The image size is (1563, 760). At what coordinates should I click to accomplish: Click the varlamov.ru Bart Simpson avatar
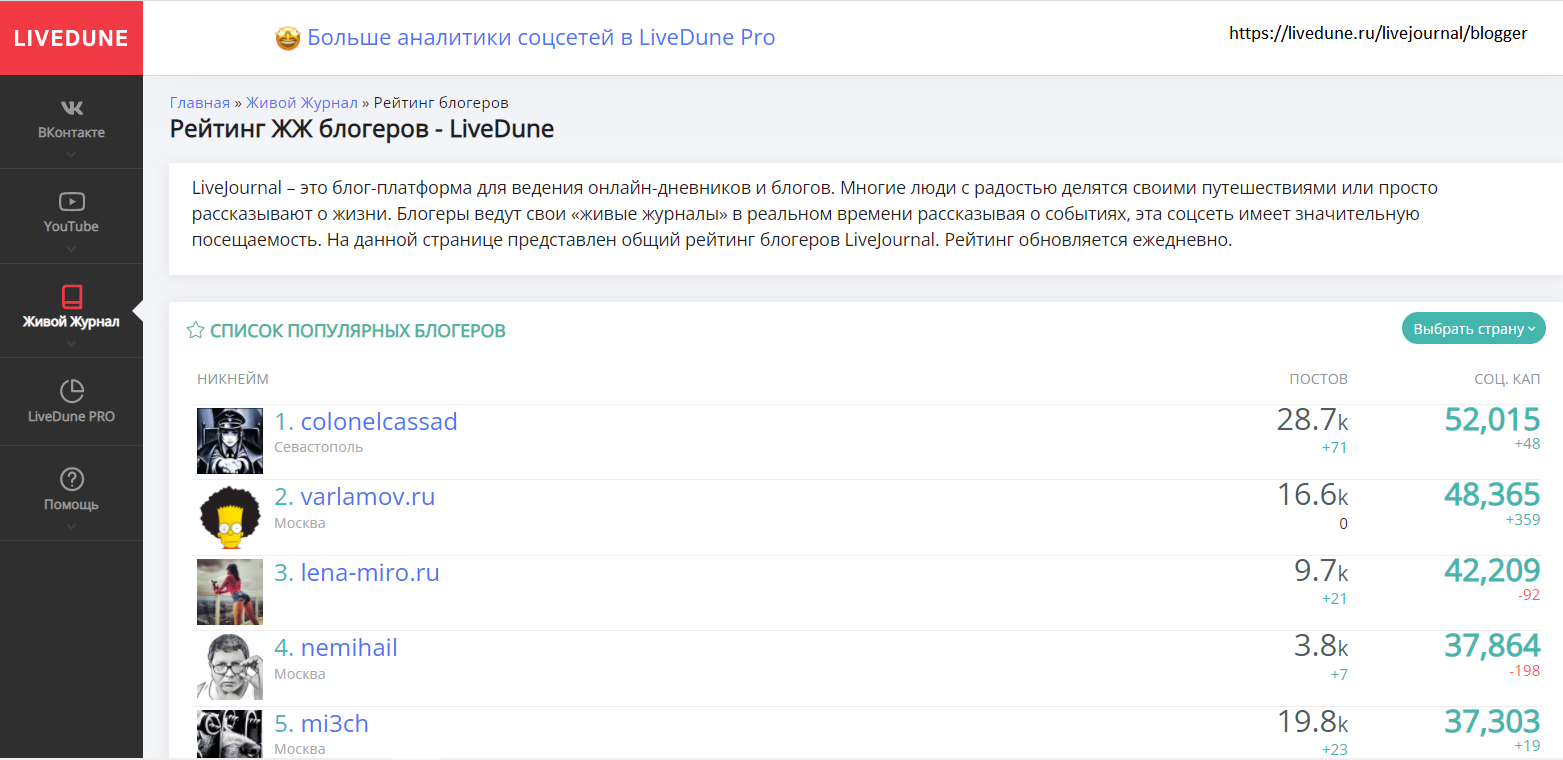tap(230, 517)
